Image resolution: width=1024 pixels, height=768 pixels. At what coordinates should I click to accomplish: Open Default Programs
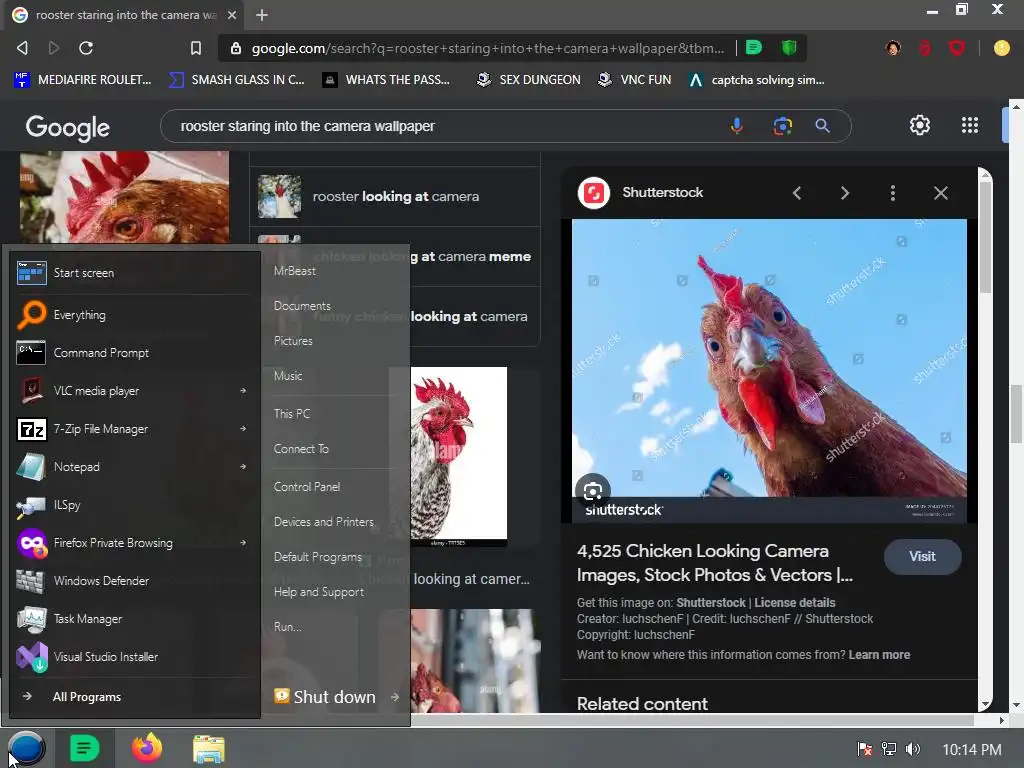click(x=317, y=557)
